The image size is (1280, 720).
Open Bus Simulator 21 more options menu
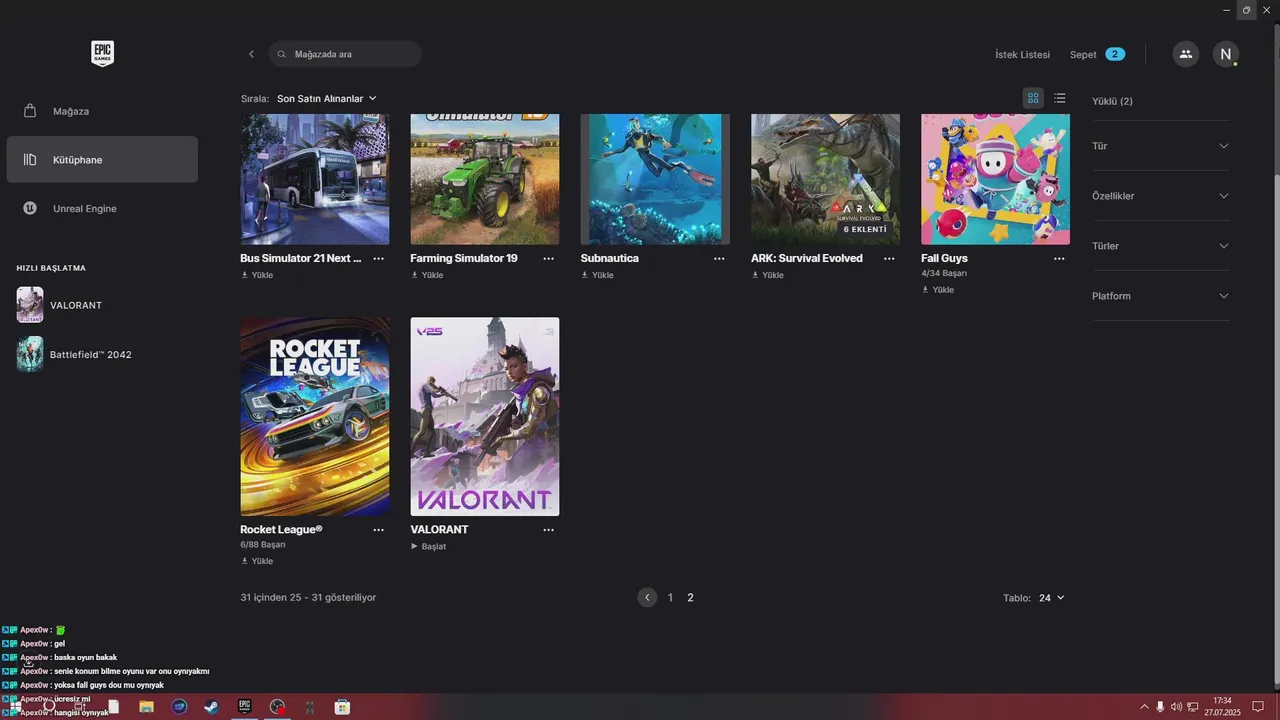378,258
